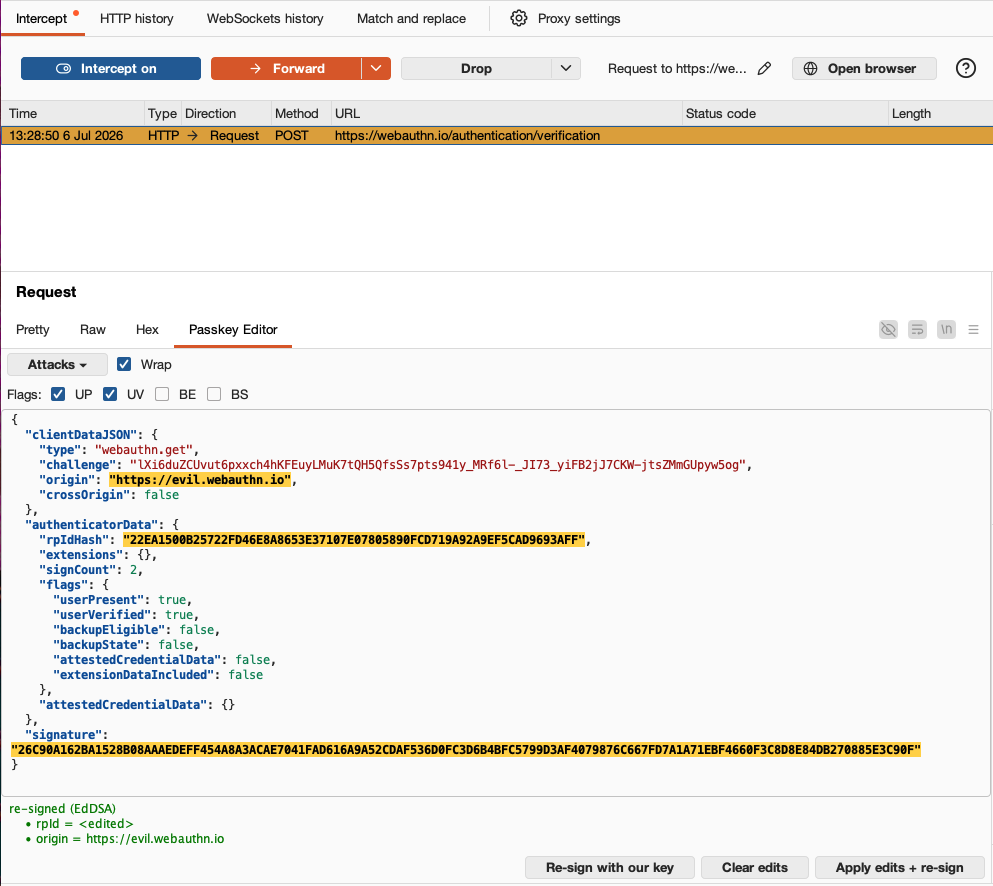Open the Request panel hamburger menu

click(973, 329)
